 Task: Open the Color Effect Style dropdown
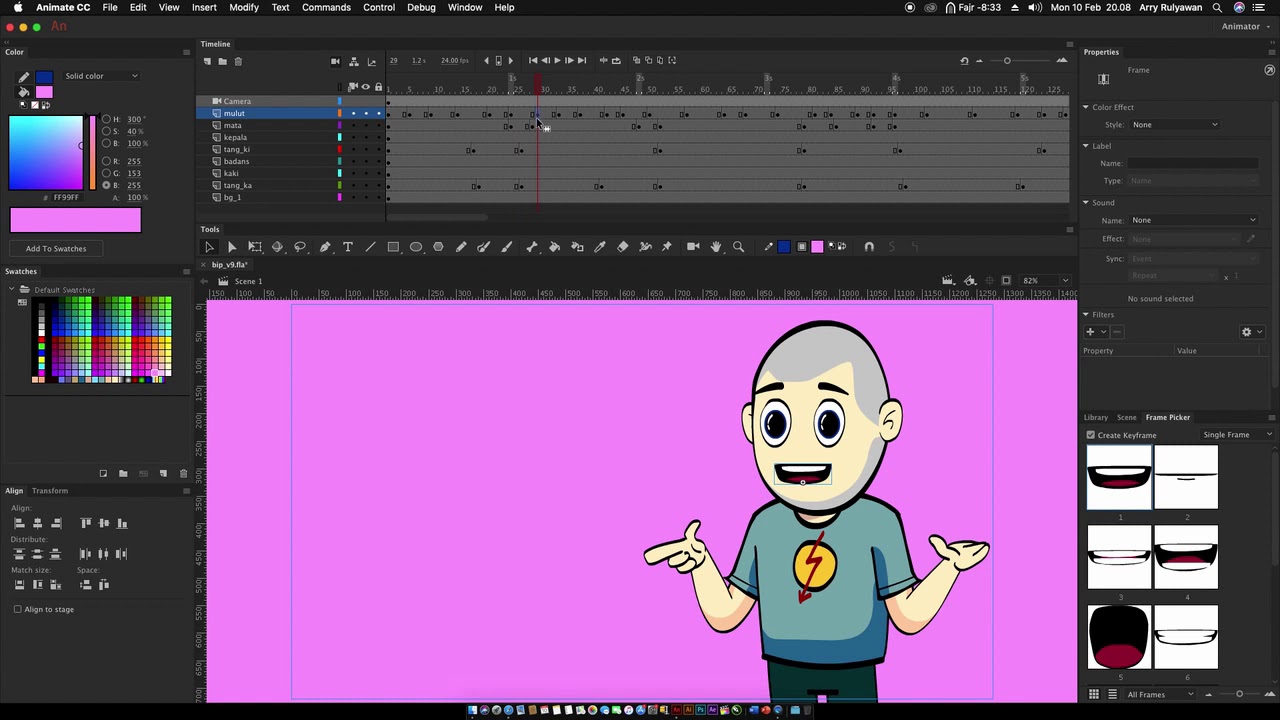coord(1174,125)
